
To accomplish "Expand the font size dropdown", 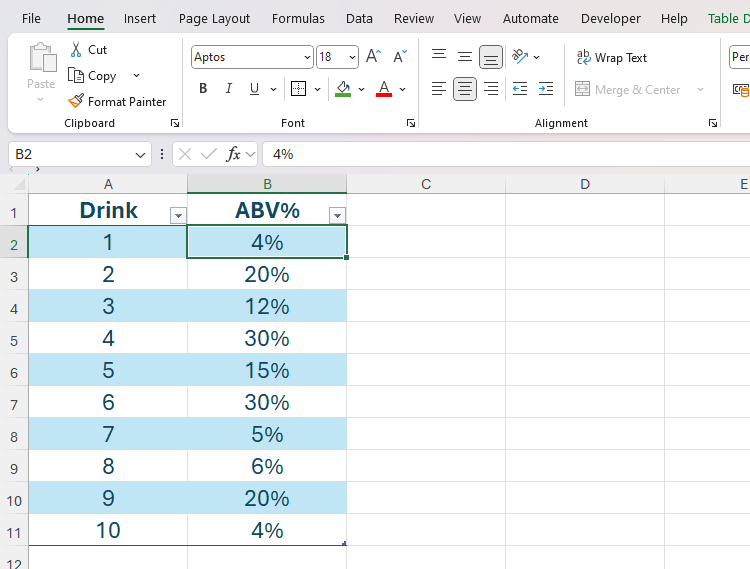I will [351, 58].
